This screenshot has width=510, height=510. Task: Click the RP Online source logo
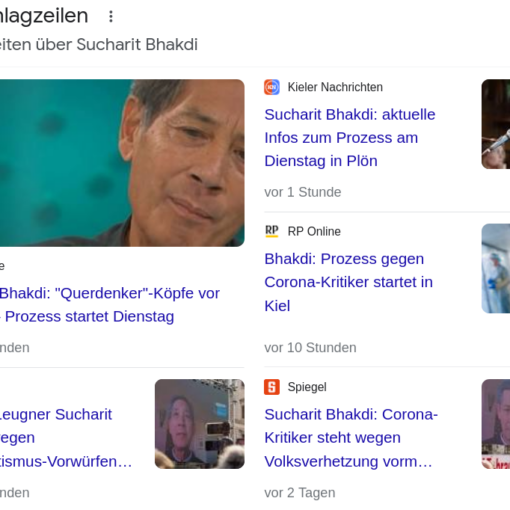click(272, 231)
